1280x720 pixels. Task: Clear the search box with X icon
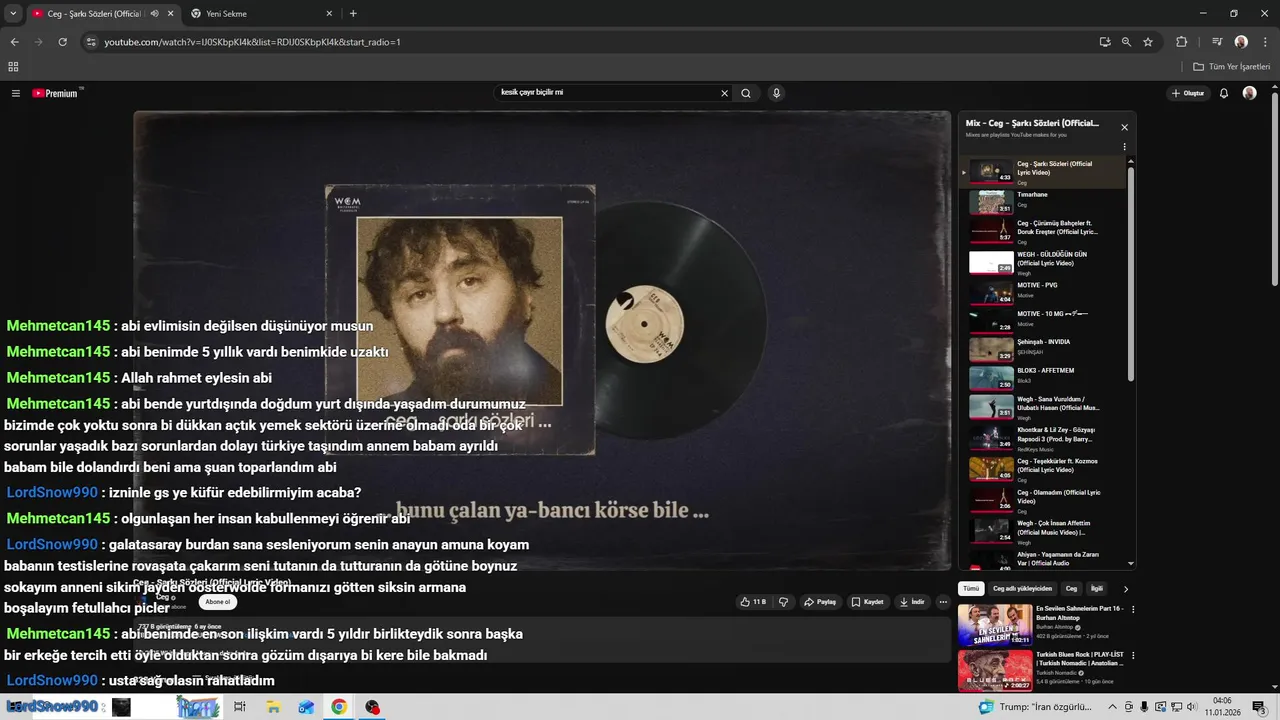tap(725, 93)
